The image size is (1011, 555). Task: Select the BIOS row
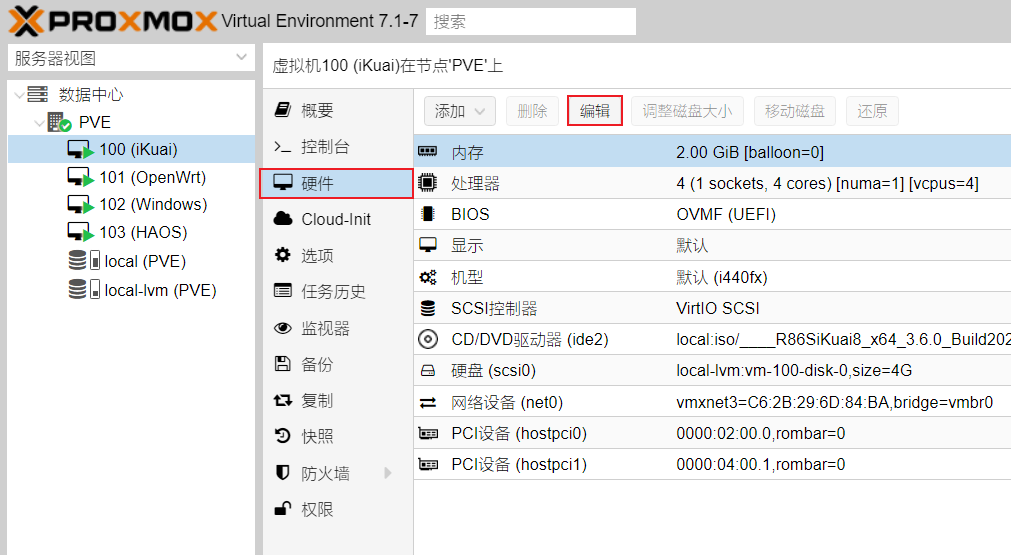pos(712,214)
